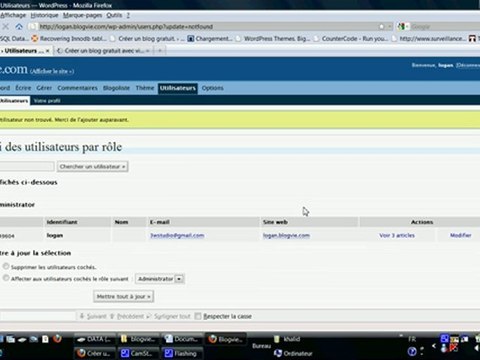Open the URL bar history dropdown arrow

[x=390, y=26]
